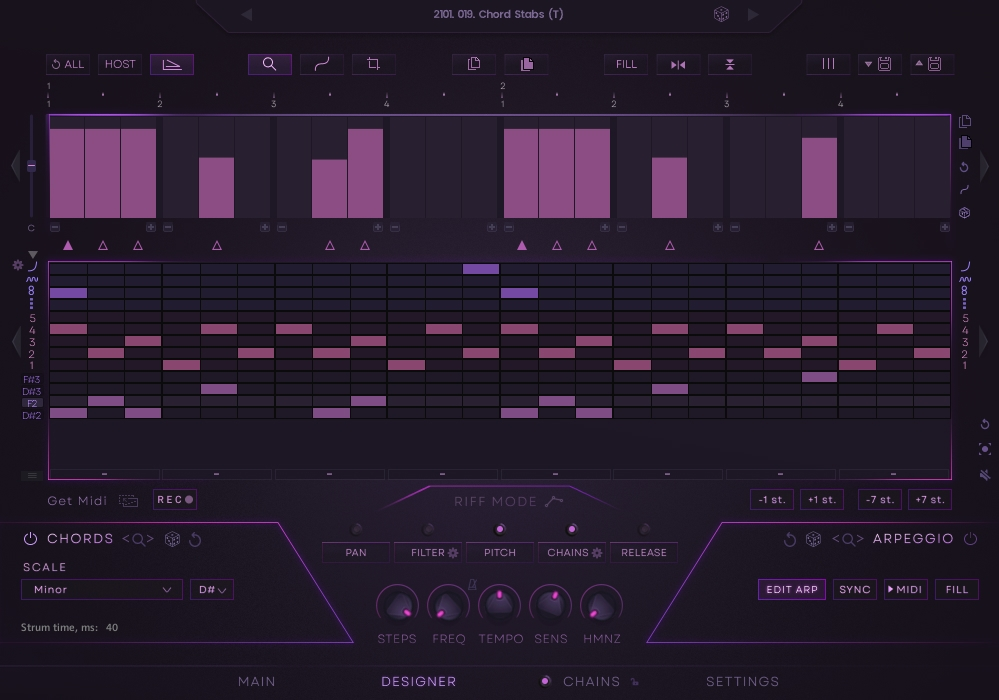
Task: Click the horizontal flip icon
Action: click(x=678, y=64)
